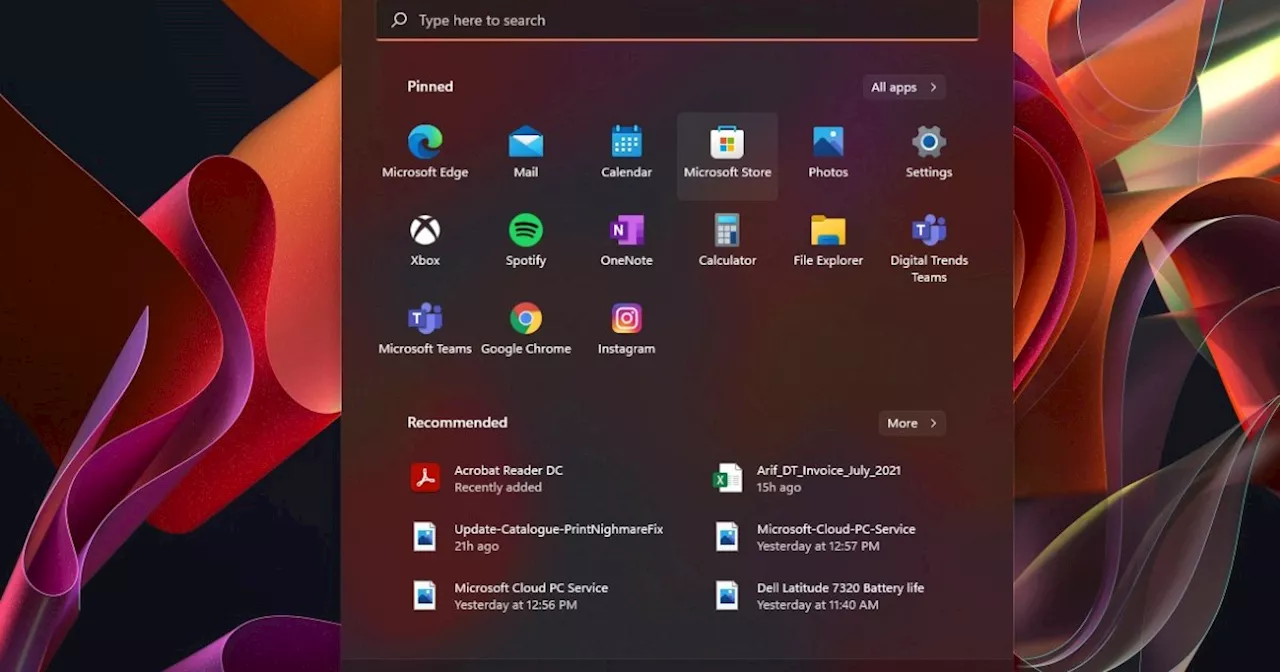
Task: Click the image icon beside Microsoft-Cloud-PC-Service
Action: coord(727,537)
